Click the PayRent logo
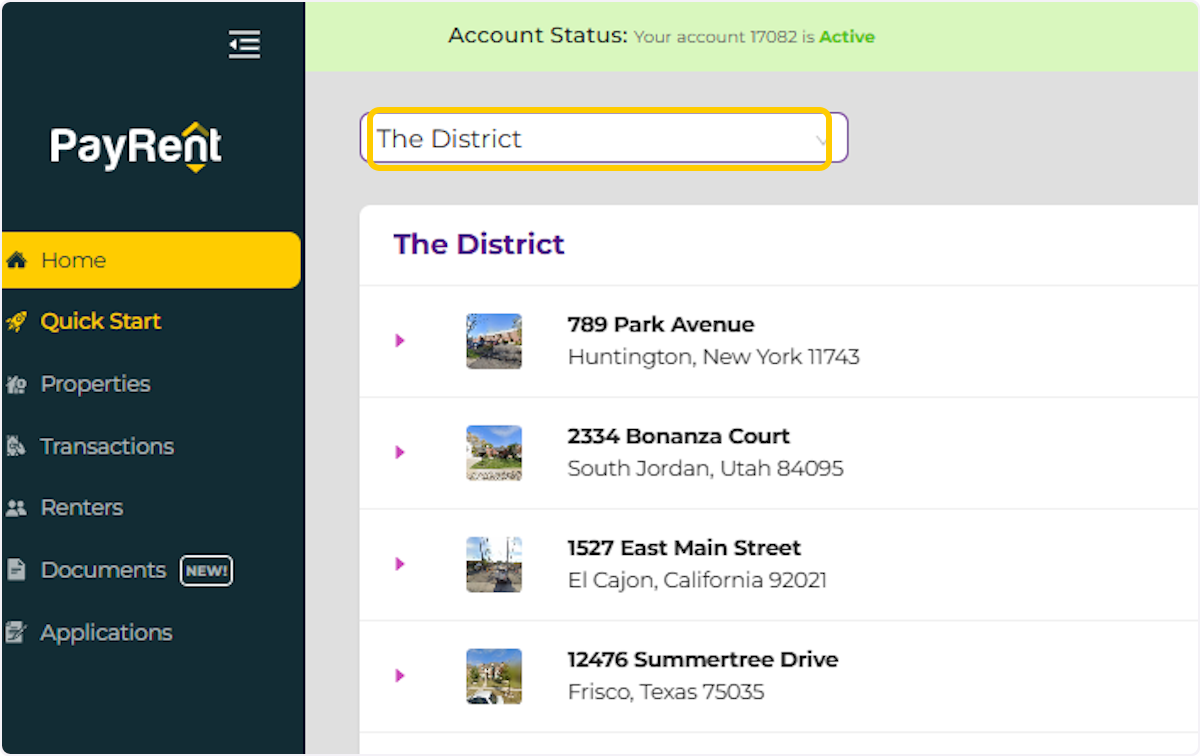This screenshot has width=1200, height=756. tap(135, 146)
